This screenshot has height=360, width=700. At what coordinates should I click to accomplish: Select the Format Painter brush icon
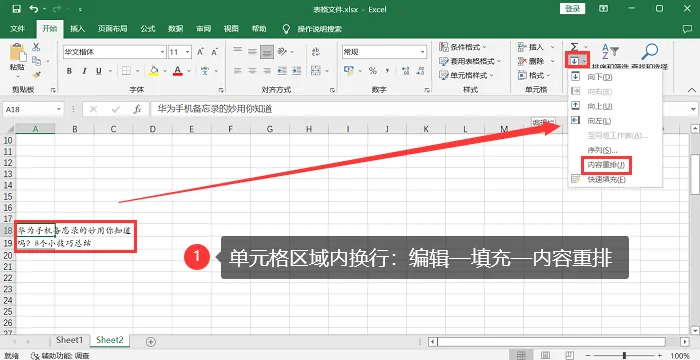(37, 74)
